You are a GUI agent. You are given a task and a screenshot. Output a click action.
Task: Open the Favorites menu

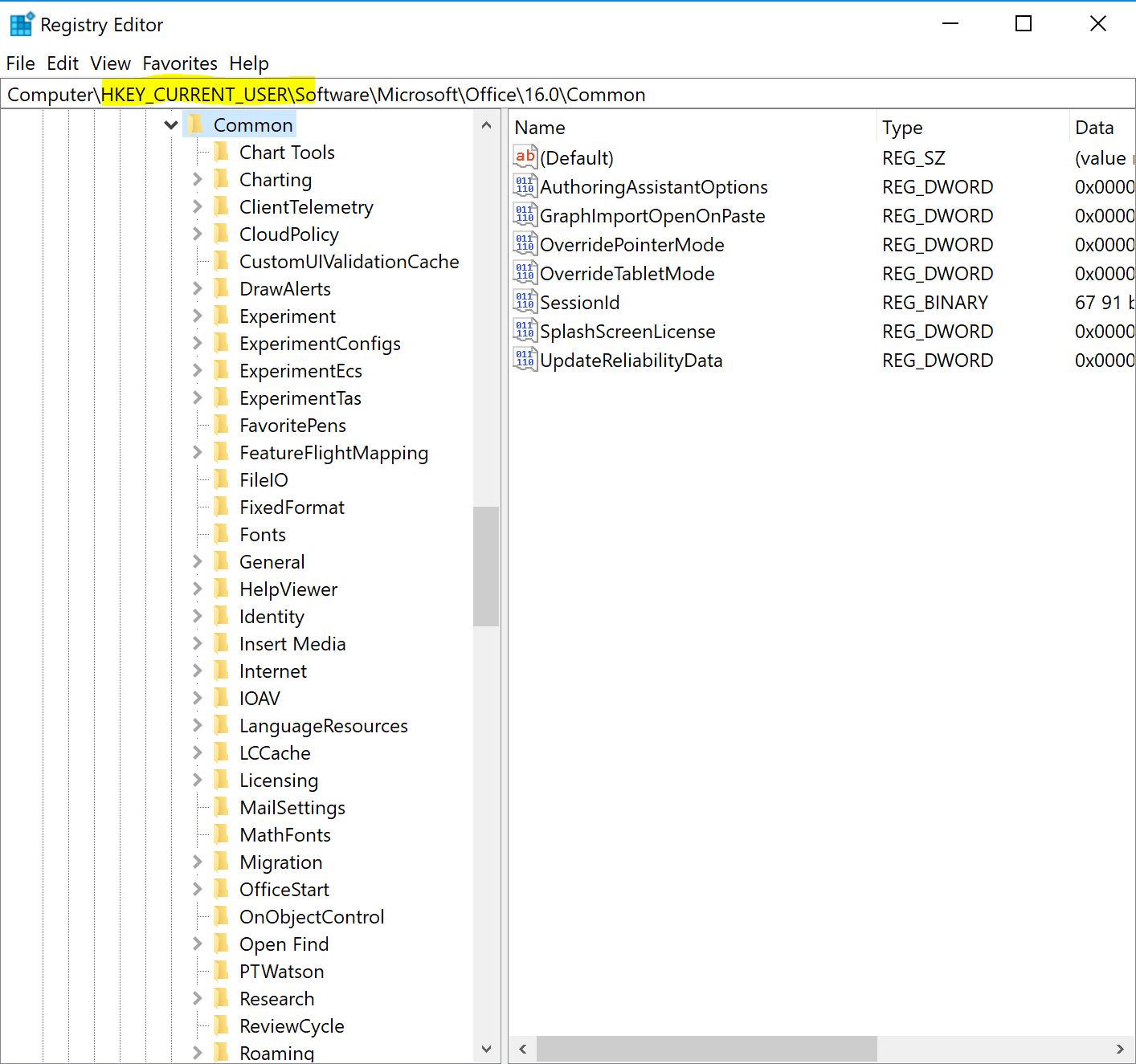click(180, 63)
